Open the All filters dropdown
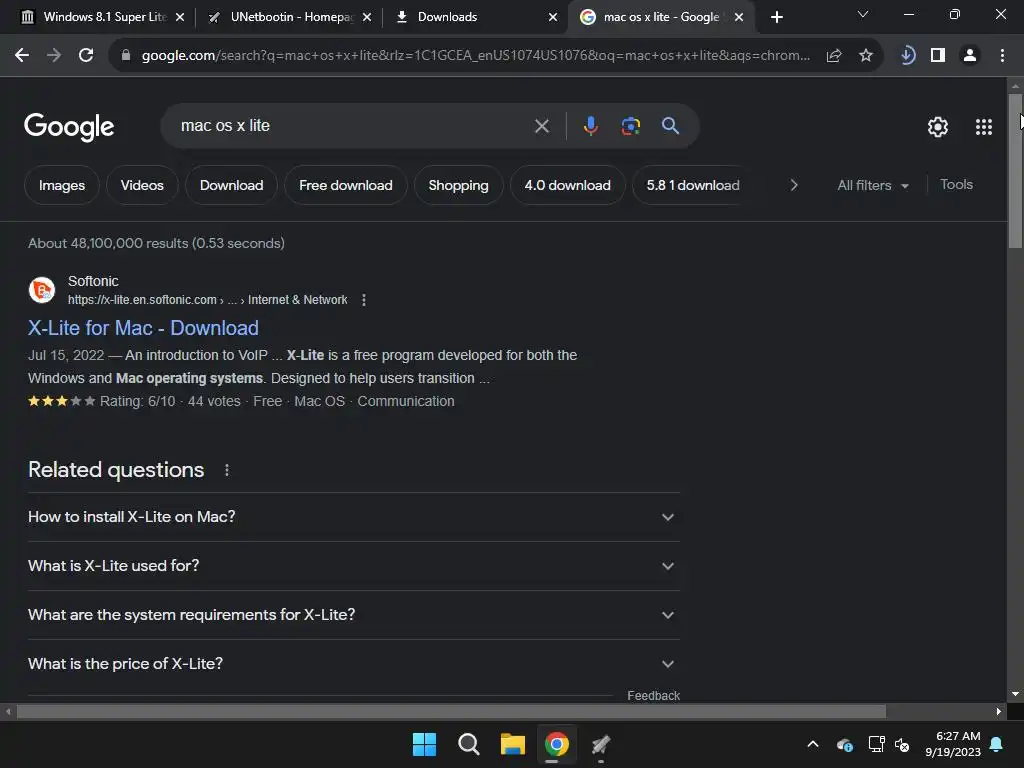Image resolution: width=1024 pixels, height=768 pixels. click(x=873, y=185)
